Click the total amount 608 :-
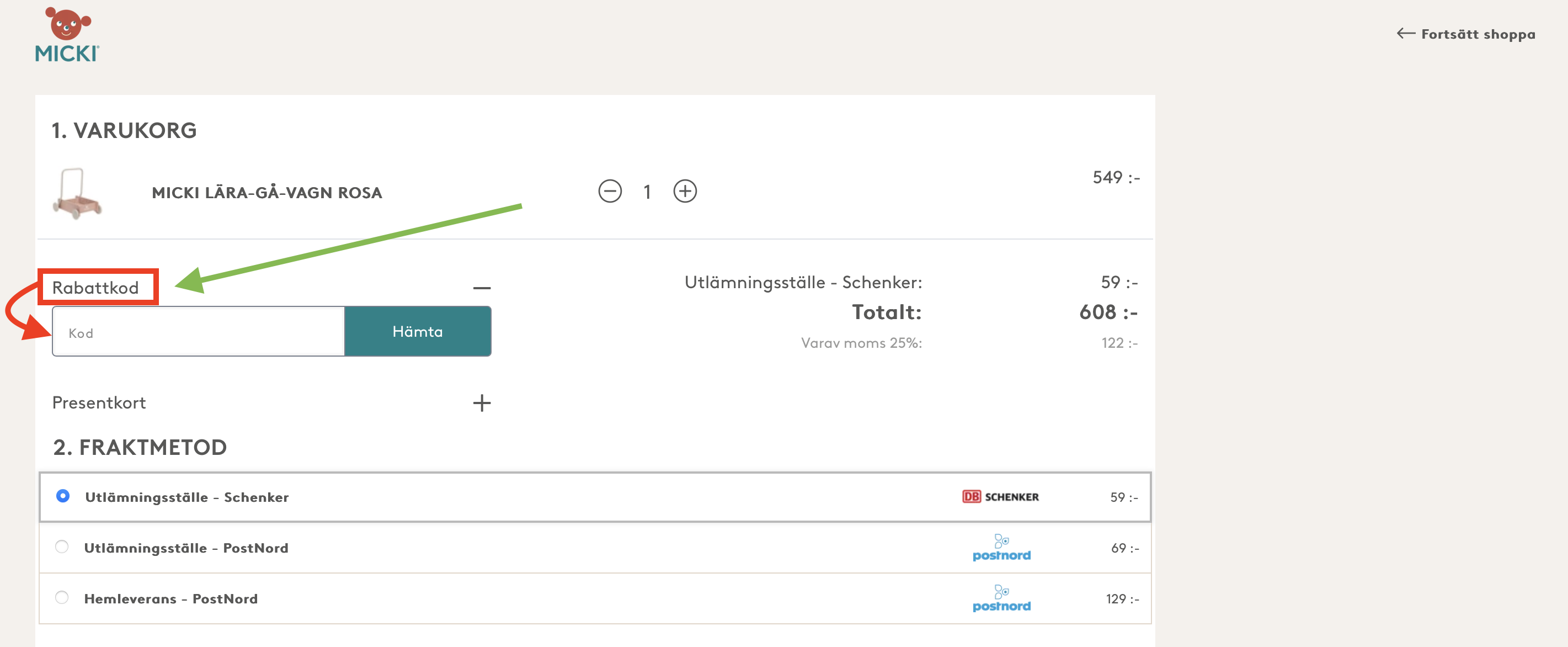 click(1108, 312)
